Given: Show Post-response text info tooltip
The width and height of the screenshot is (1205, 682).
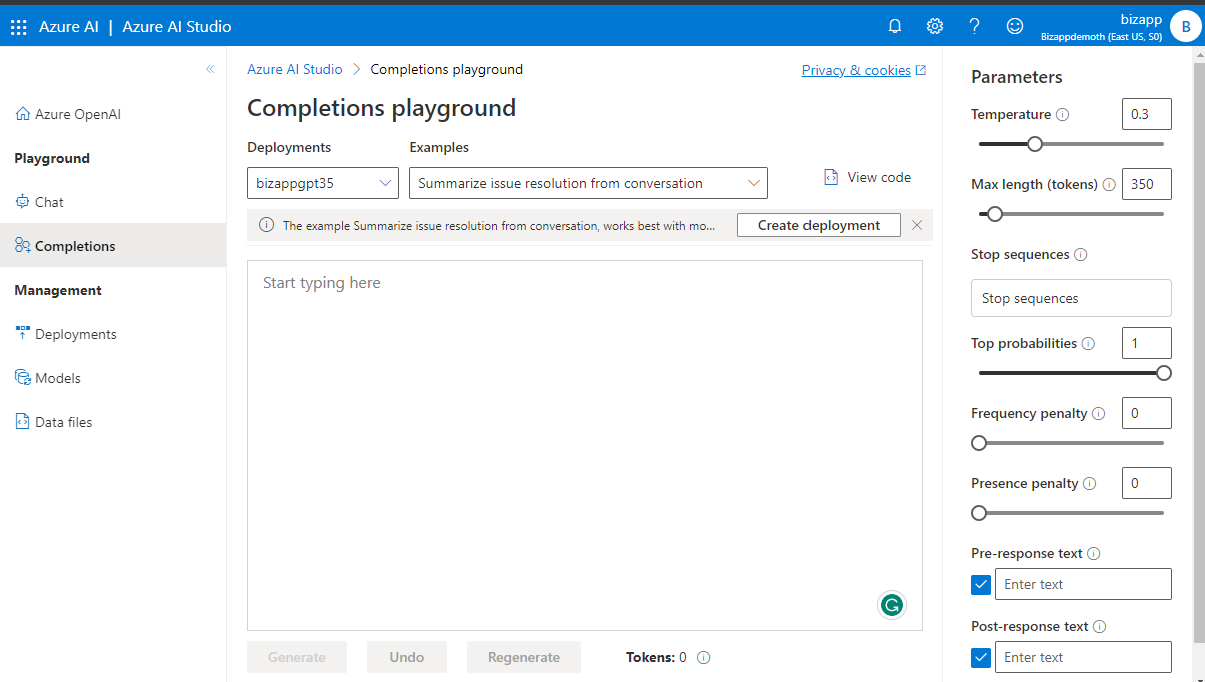Looking at the screenshot, I should (x=1100, y=626).
